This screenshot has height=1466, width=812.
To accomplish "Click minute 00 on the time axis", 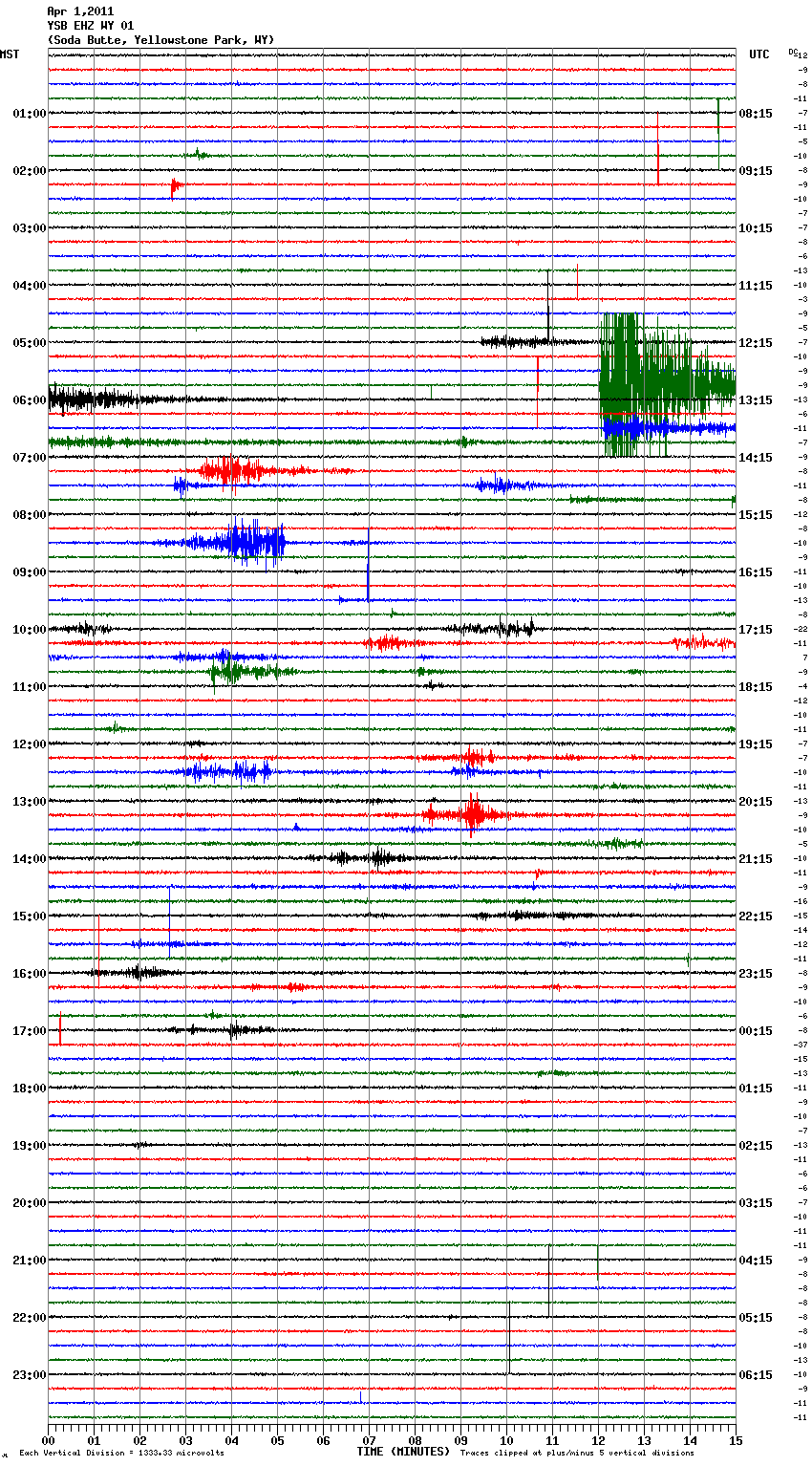I will (48, 1440).
